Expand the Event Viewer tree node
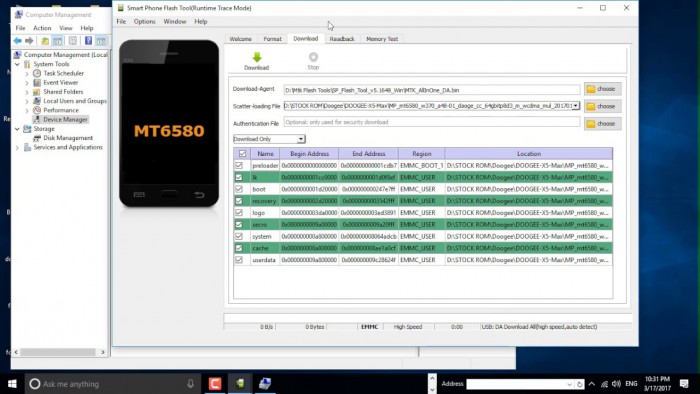The height and width of the screenshot is (394, 700). click(x=27, y=83)
